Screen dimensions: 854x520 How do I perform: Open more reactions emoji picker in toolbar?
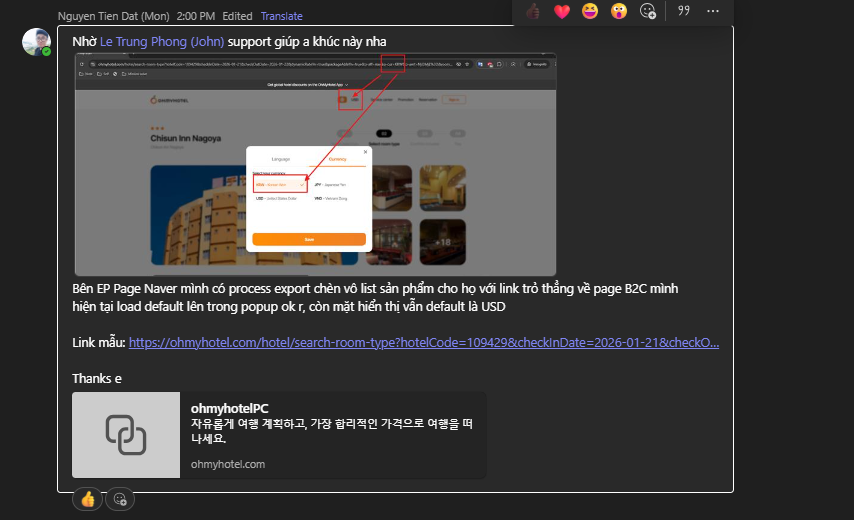[648, 11]
